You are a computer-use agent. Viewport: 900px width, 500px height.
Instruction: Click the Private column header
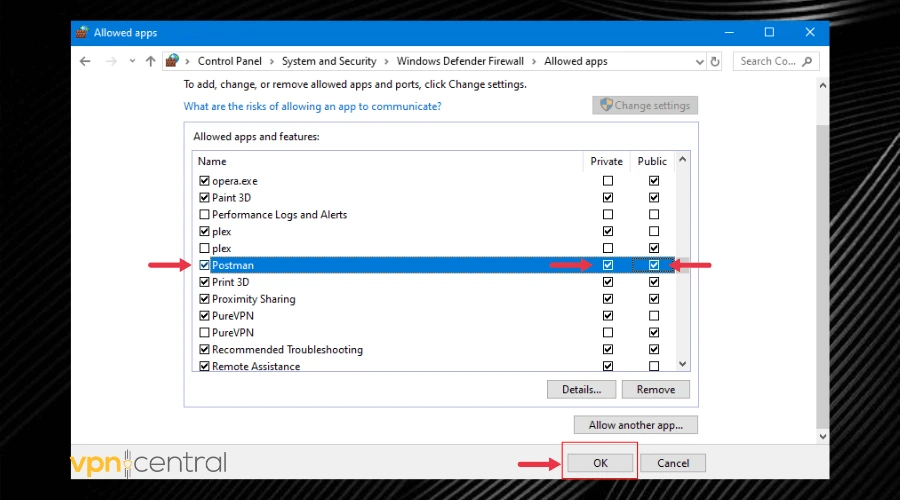[x=607, y=161]
